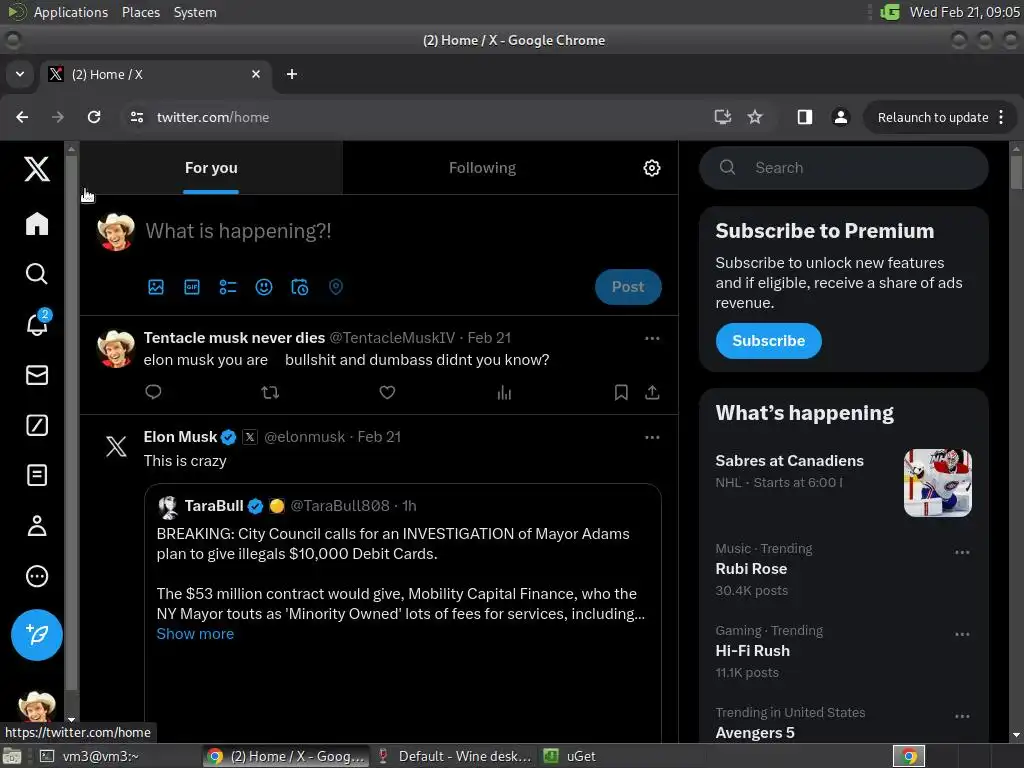Go back to previous page

(x=22, y=117)
